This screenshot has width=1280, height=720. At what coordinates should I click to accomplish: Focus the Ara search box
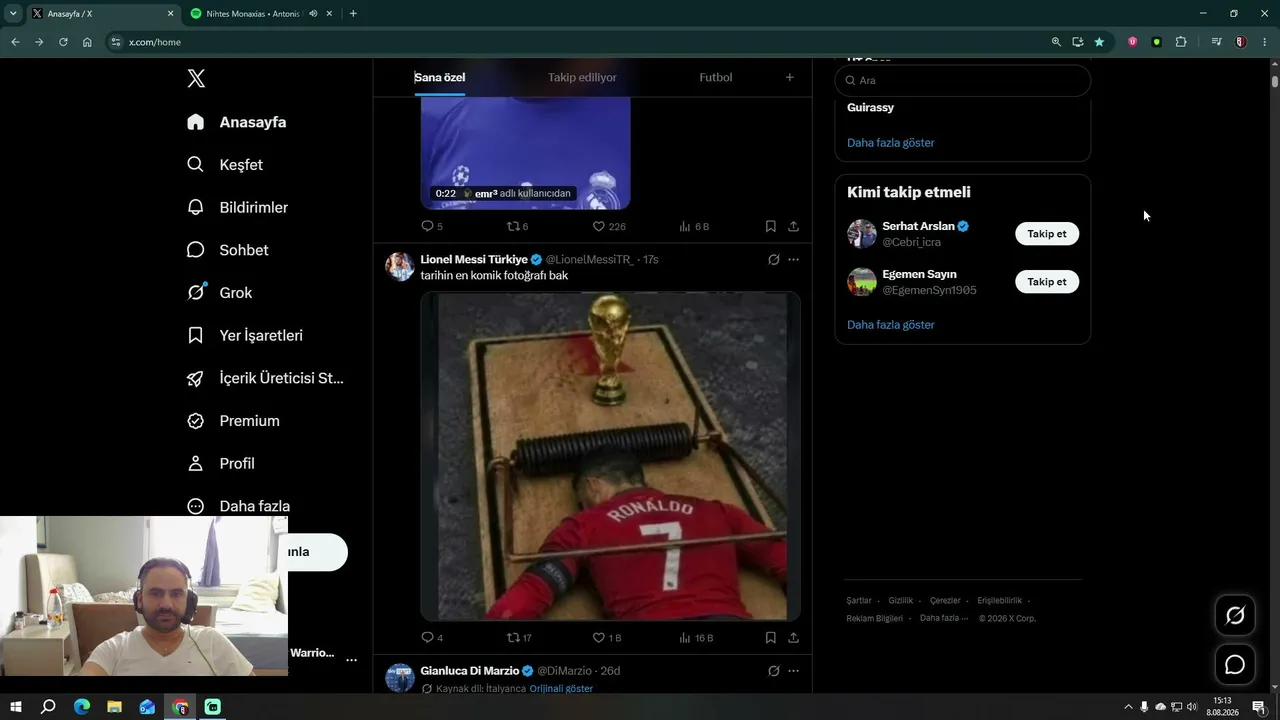click(x=963, y=80)
